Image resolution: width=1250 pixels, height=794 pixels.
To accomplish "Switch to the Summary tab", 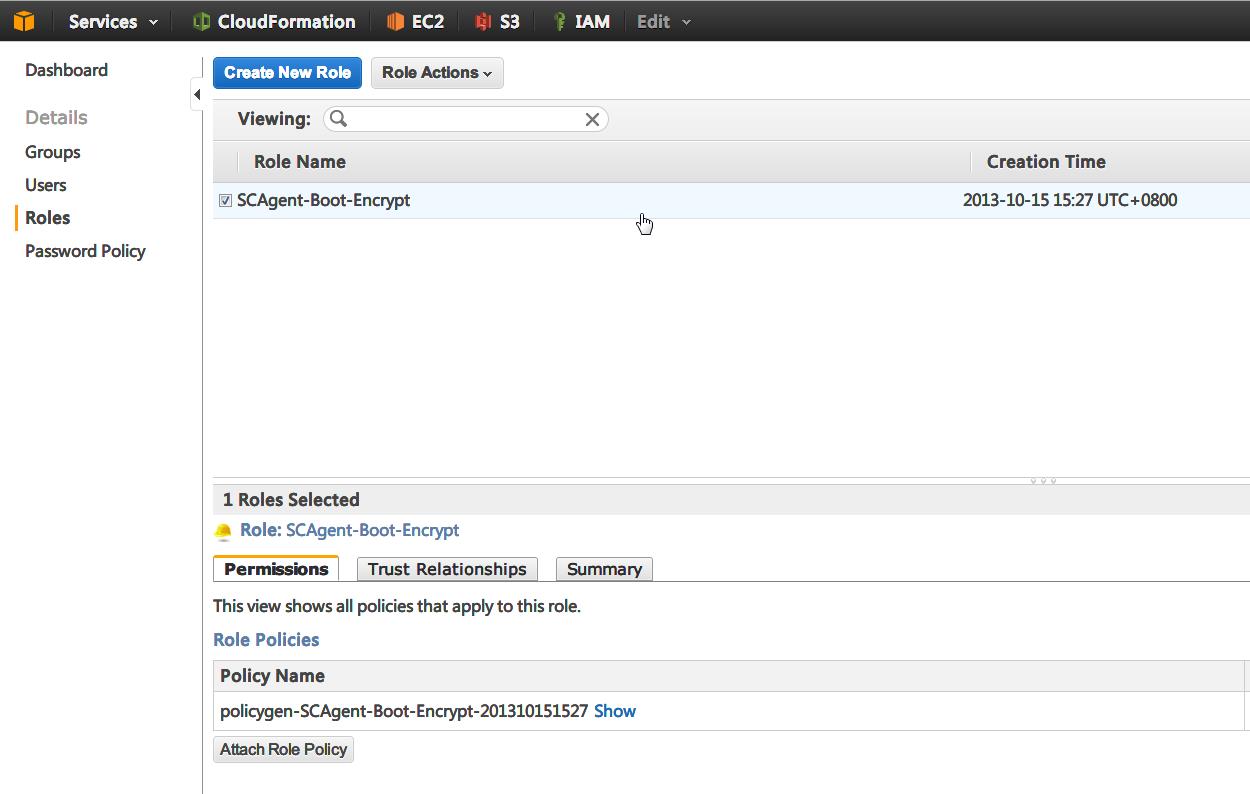I will click(x=604, y=569).
